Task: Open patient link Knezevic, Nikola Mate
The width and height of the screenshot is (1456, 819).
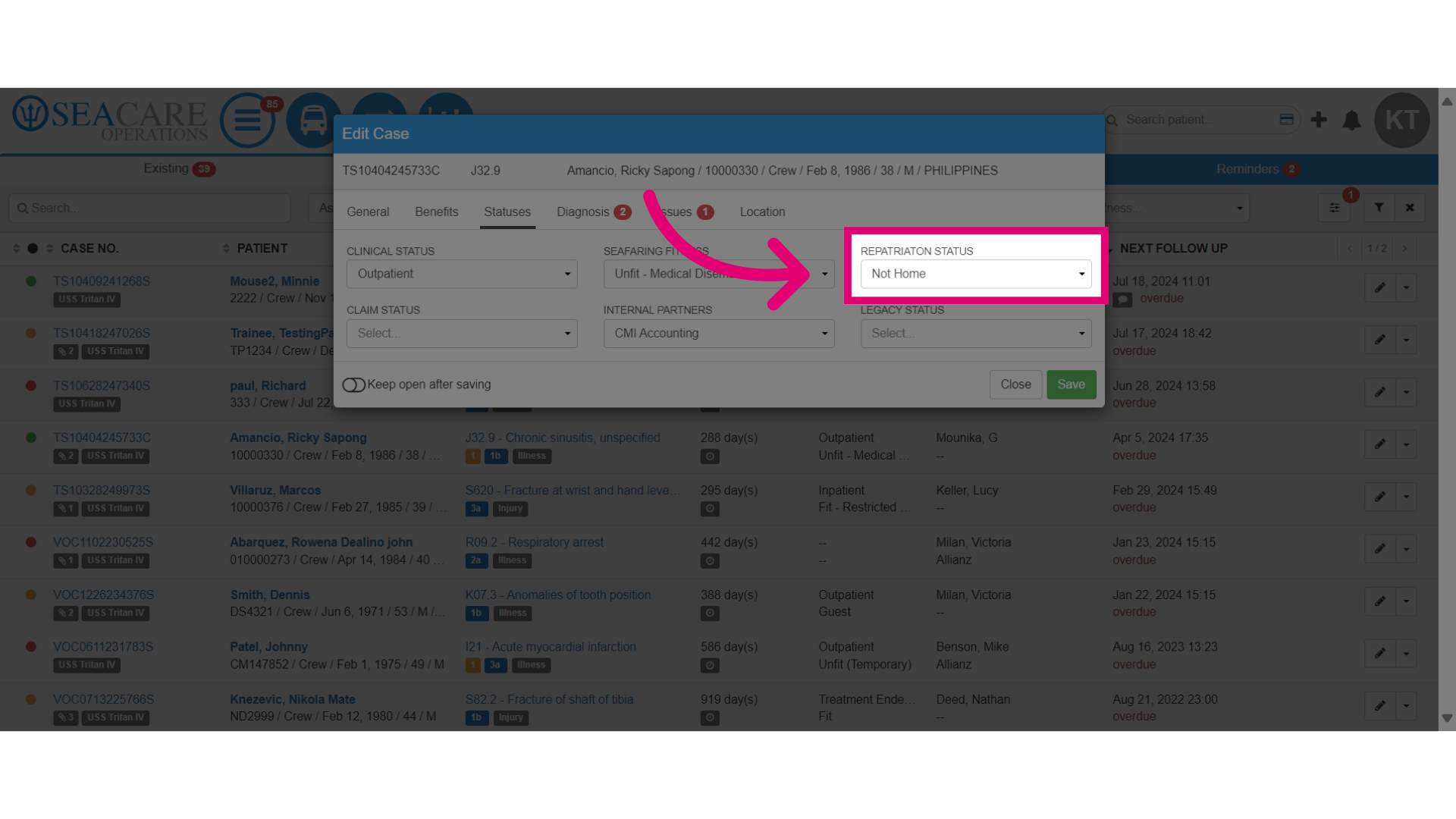Action: 293,699
